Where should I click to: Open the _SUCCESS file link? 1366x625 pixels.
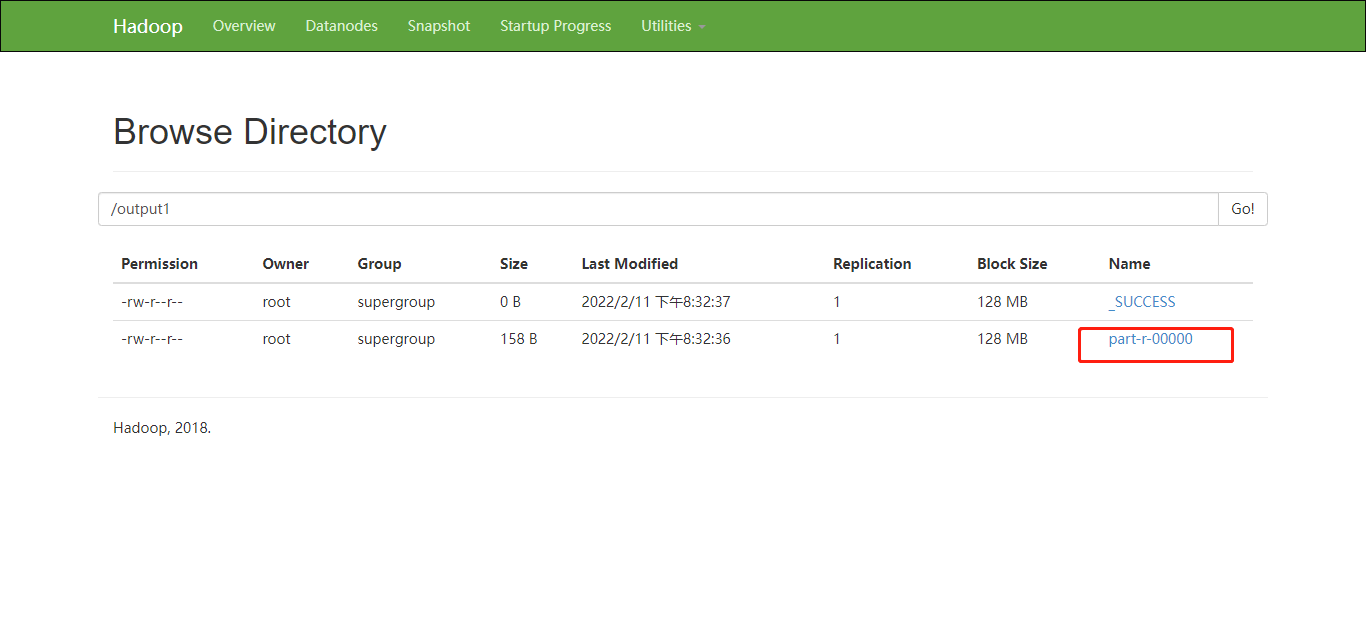[1142, 302]
